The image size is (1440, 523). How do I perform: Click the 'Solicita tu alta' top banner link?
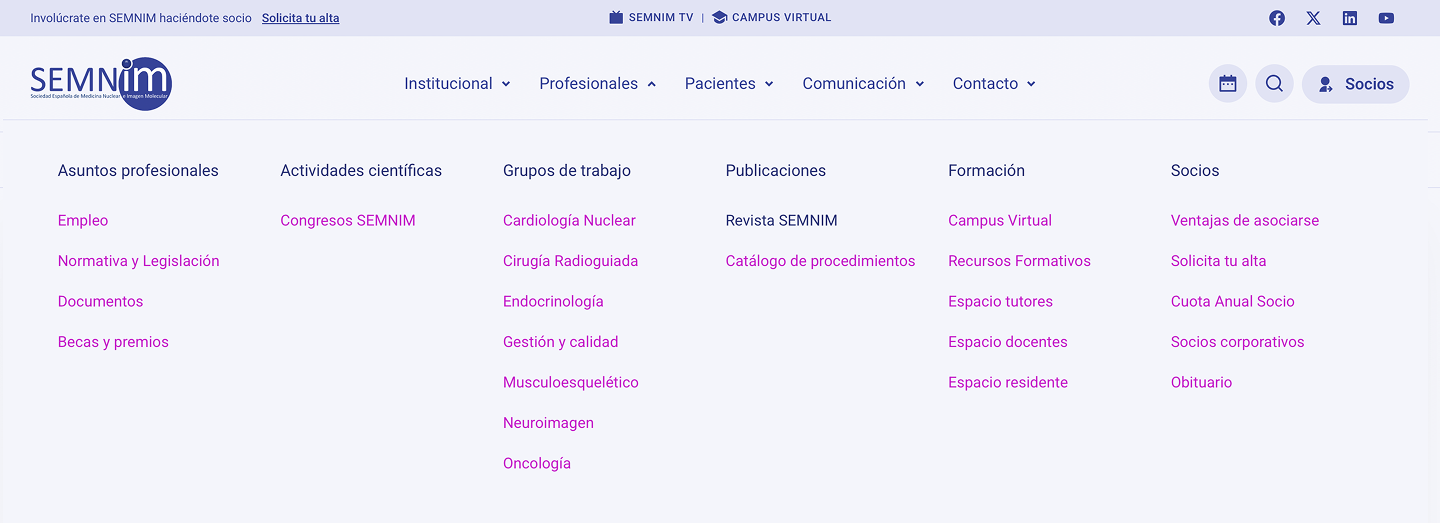point(300,18)
